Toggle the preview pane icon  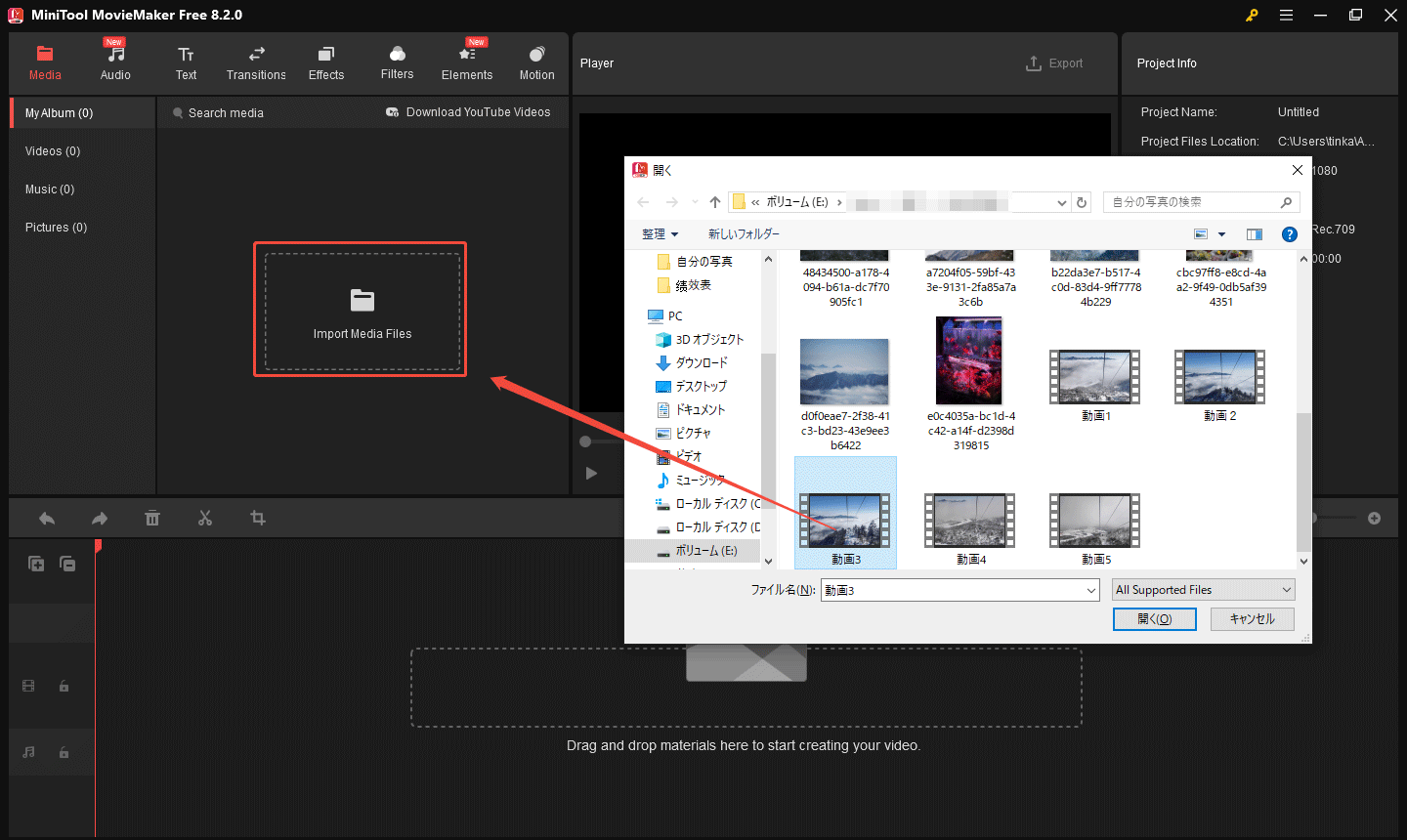coord(1255,234)
